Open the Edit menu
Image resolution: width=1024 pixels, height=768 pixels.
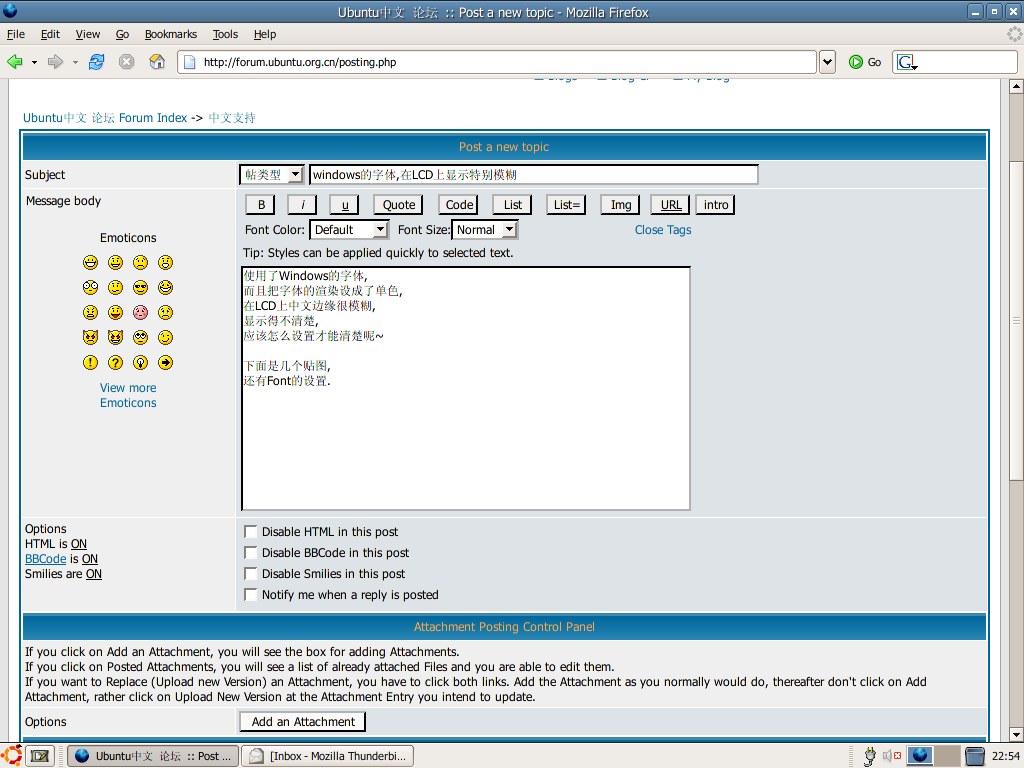[x=50, y=34]
